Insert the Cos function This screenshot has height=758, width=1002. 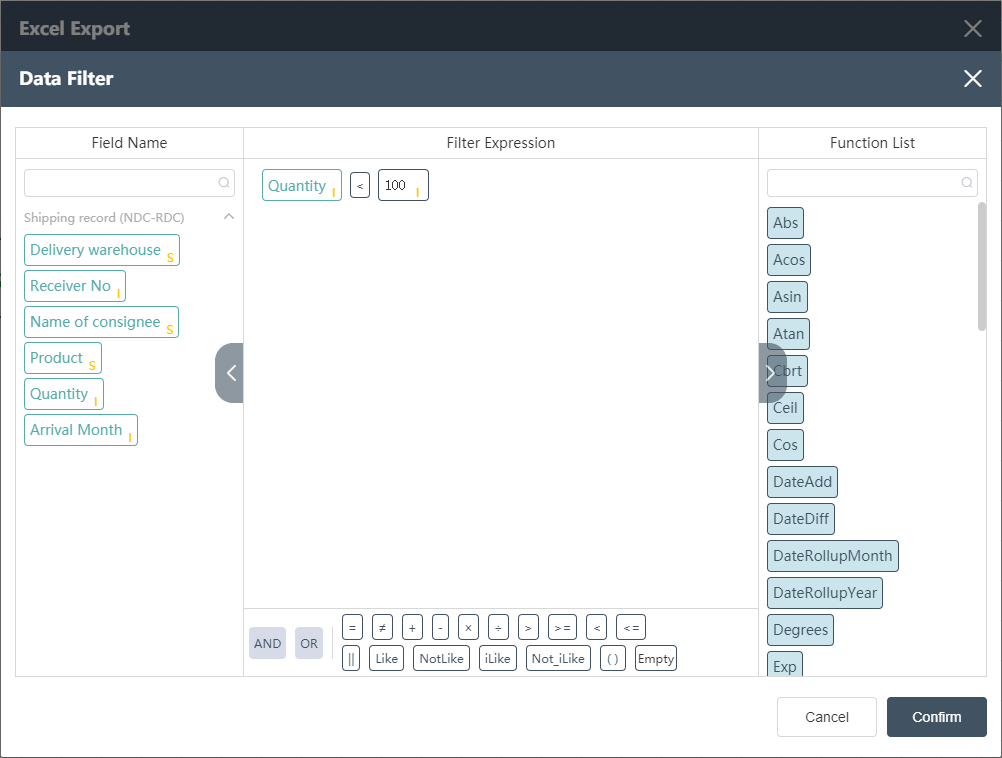pyautogui.click(x=785, y=445)
